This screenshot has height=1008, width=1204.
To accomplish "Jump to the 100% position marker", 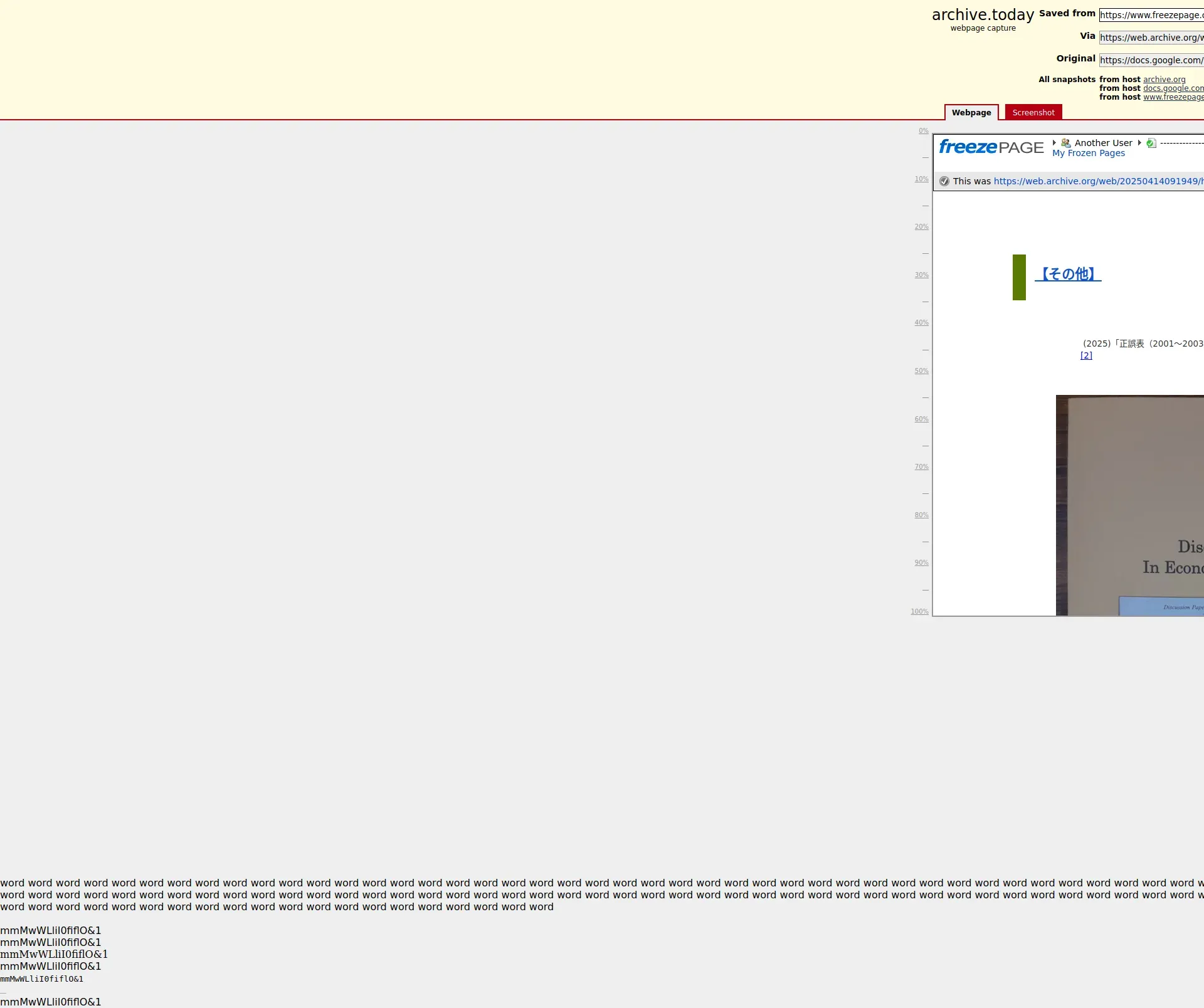I will 919,612.
